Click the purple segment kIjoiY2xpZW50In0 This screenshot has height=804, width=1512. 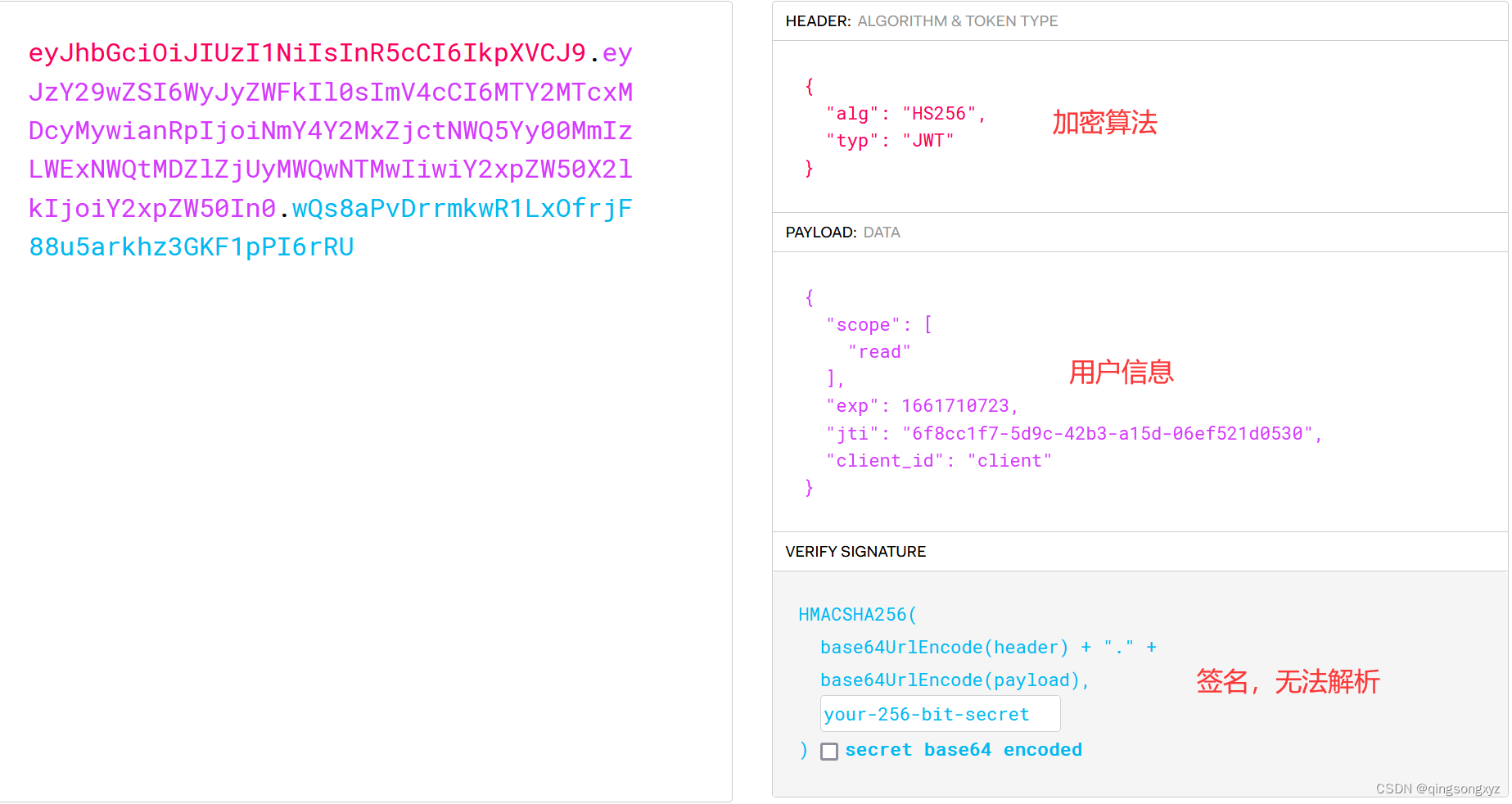point(152,209)
